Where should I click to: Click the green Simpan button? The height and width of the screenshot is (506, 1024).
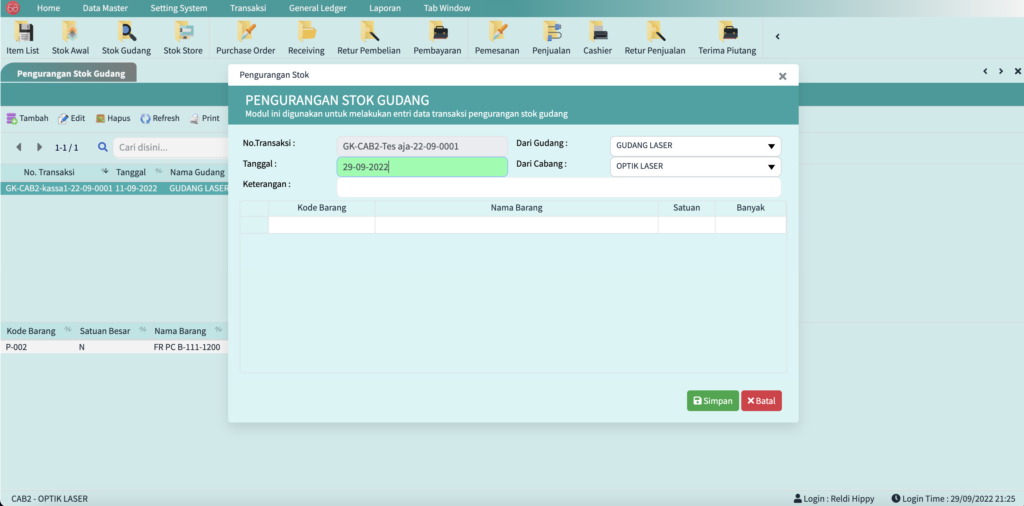pos(712,401)
